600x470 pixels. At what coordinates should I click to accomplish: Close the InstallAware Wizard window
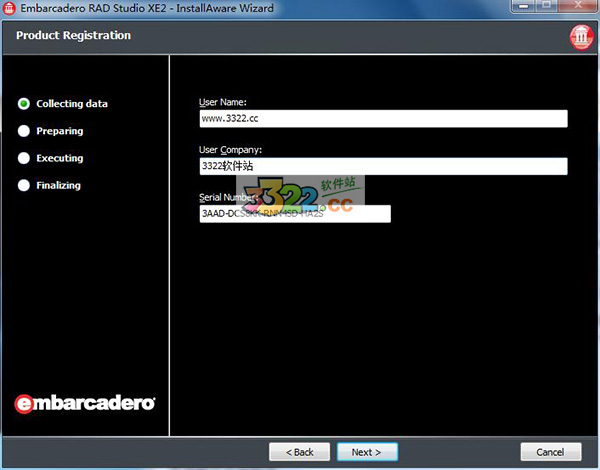click(578, 6)
